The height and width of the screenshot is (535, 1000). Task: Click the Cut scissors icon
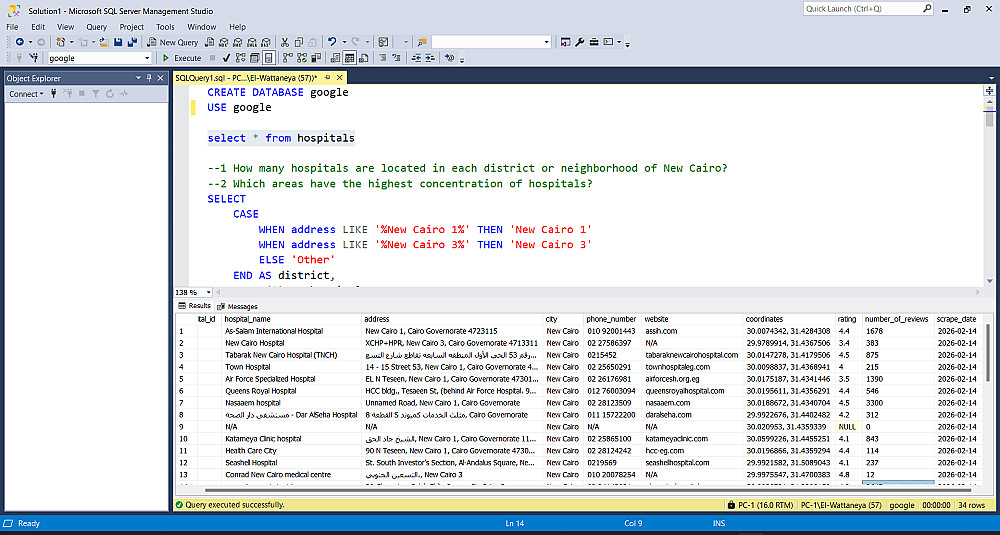click(285, 42)
